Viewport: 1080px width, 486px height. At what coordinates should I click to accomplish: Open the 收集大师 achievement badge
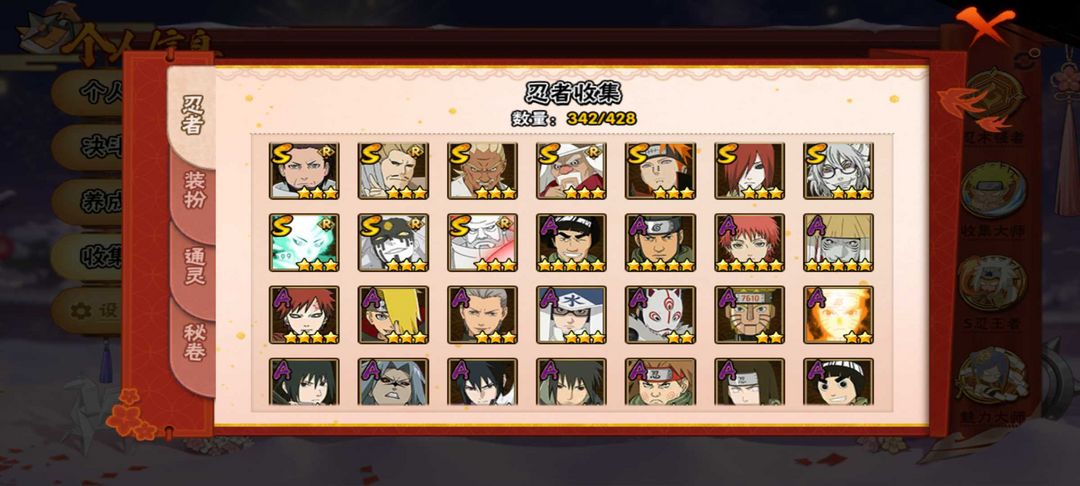(993, 198)
